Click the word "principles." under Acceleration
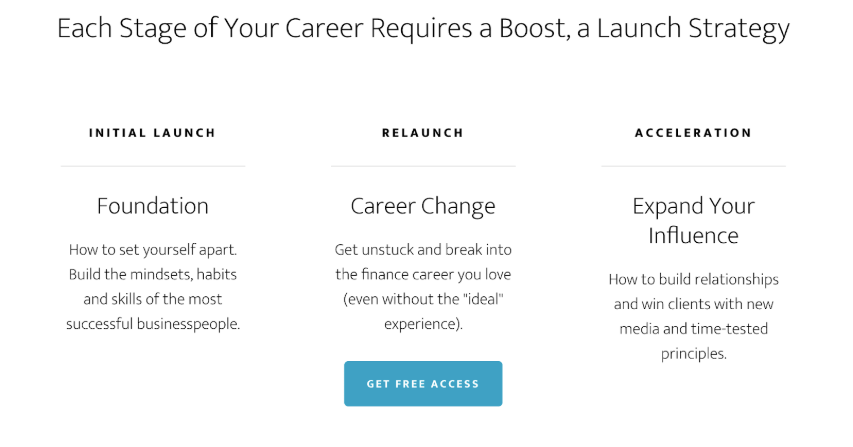 click(x=693, y=354)
